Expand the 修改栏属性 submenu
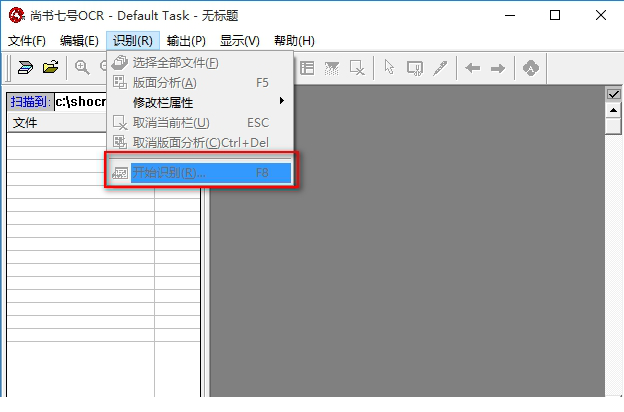Screen dimensions: 624x412 [x=201, y=102]
